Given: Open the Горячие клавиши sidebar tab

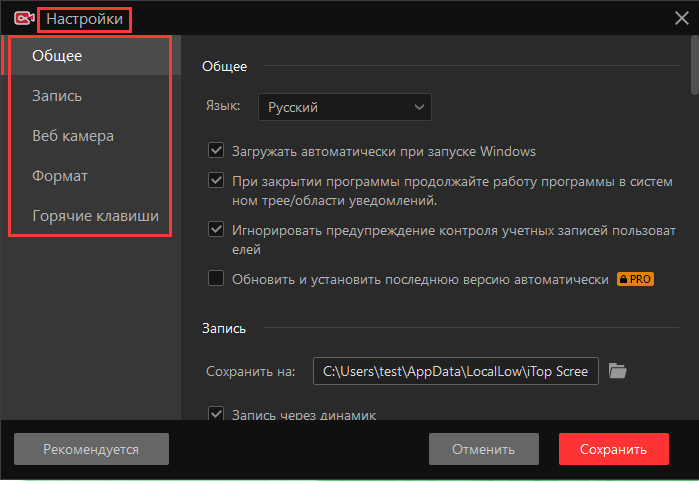Looking at the screenshot, I should tap(90, 216).
